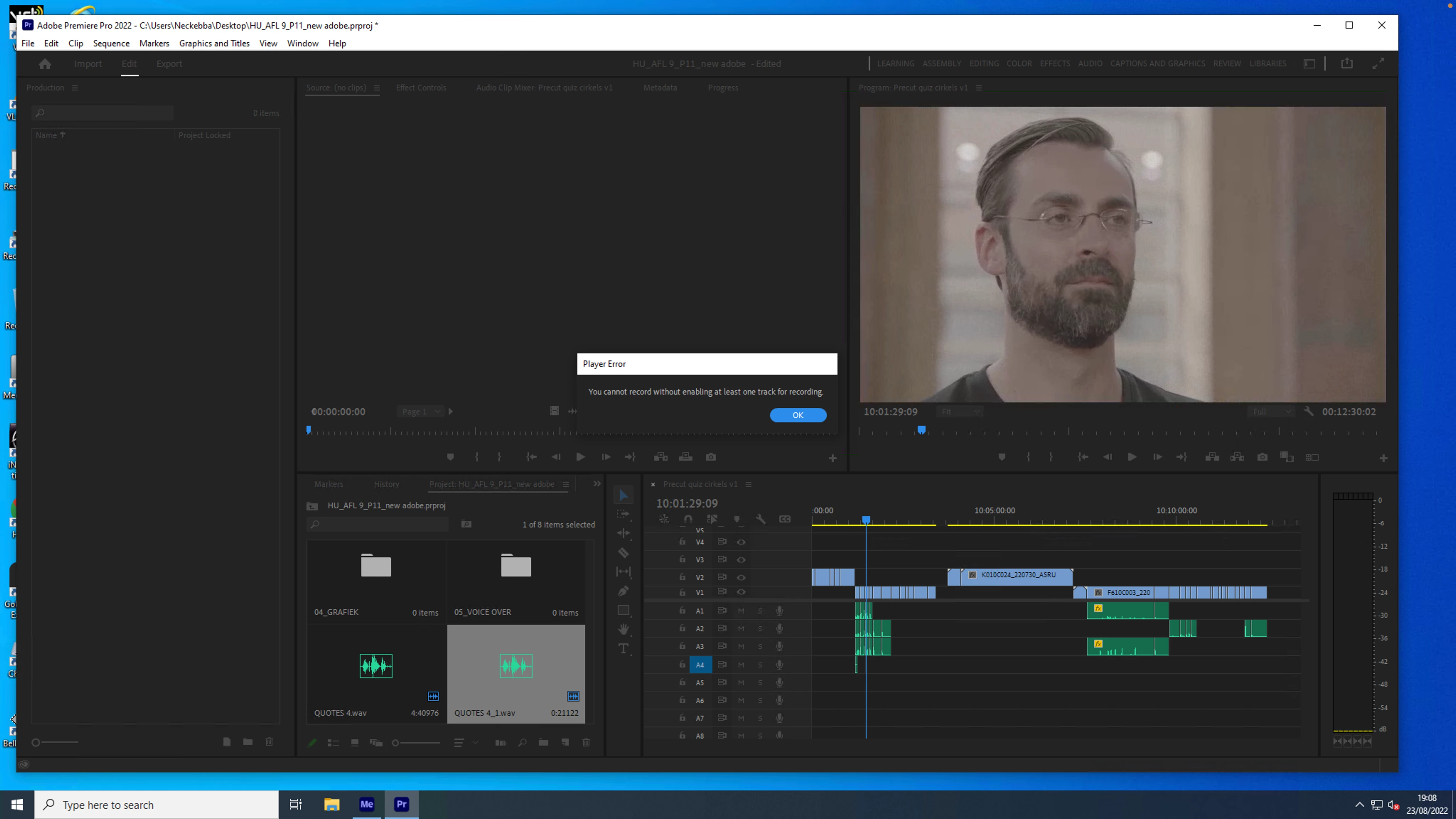Open the Program monitor Fit zoom dropdown
Screen dimensions: 1456x819
pos(960,412)
